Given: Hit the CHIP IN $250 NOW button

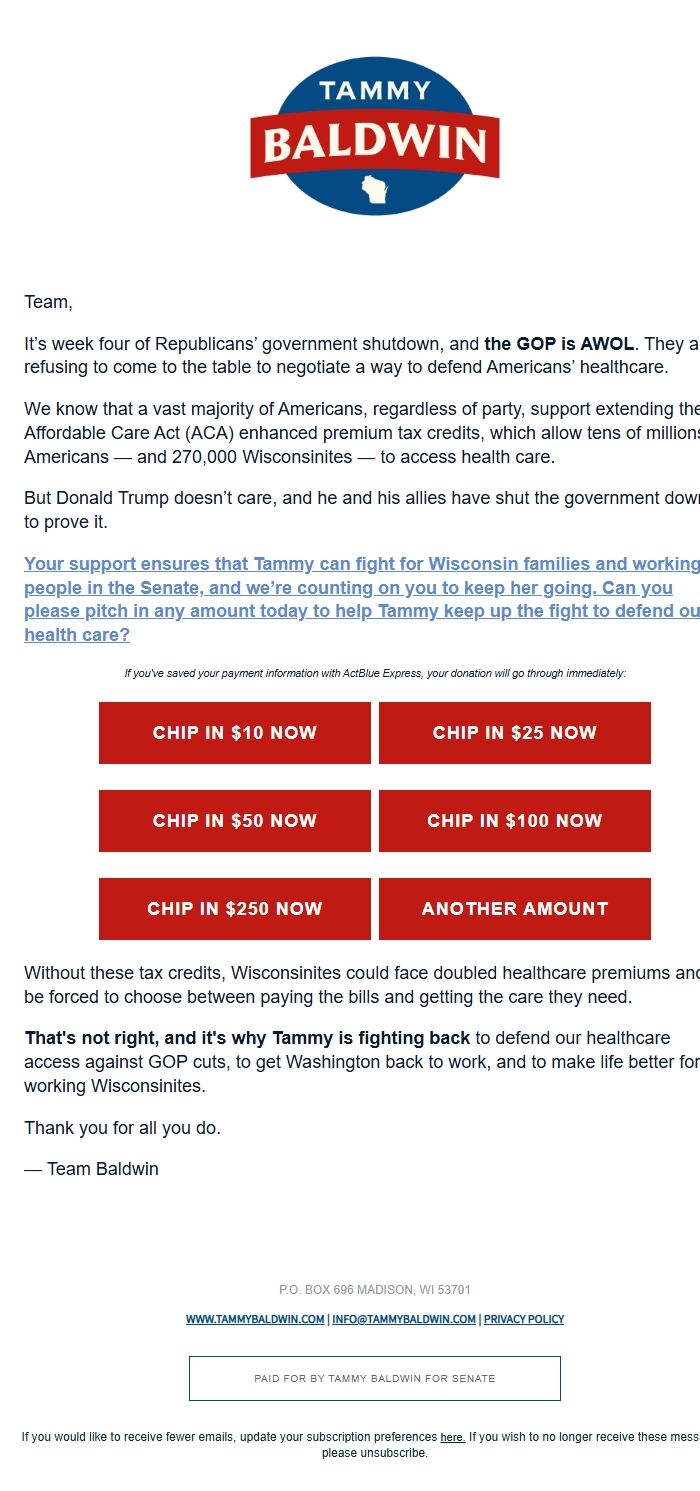Looking at the screenshot, I should pos(235,909).
